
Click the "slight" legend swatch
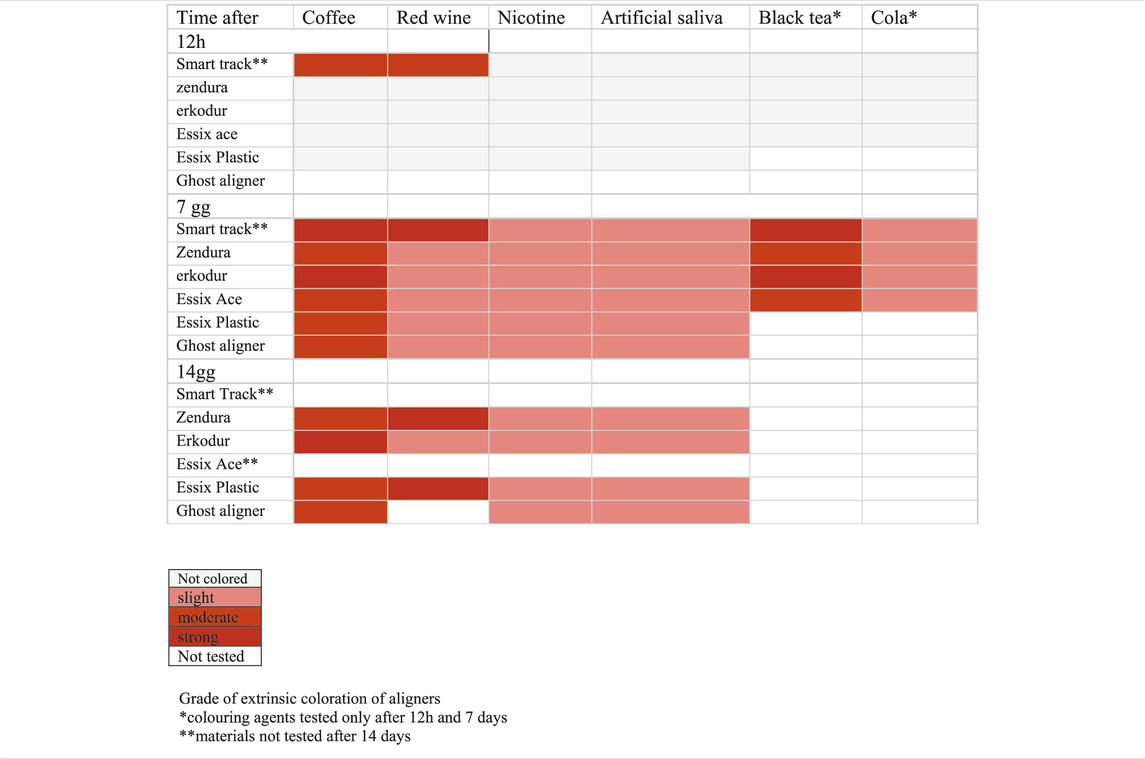tap(215, 598)
